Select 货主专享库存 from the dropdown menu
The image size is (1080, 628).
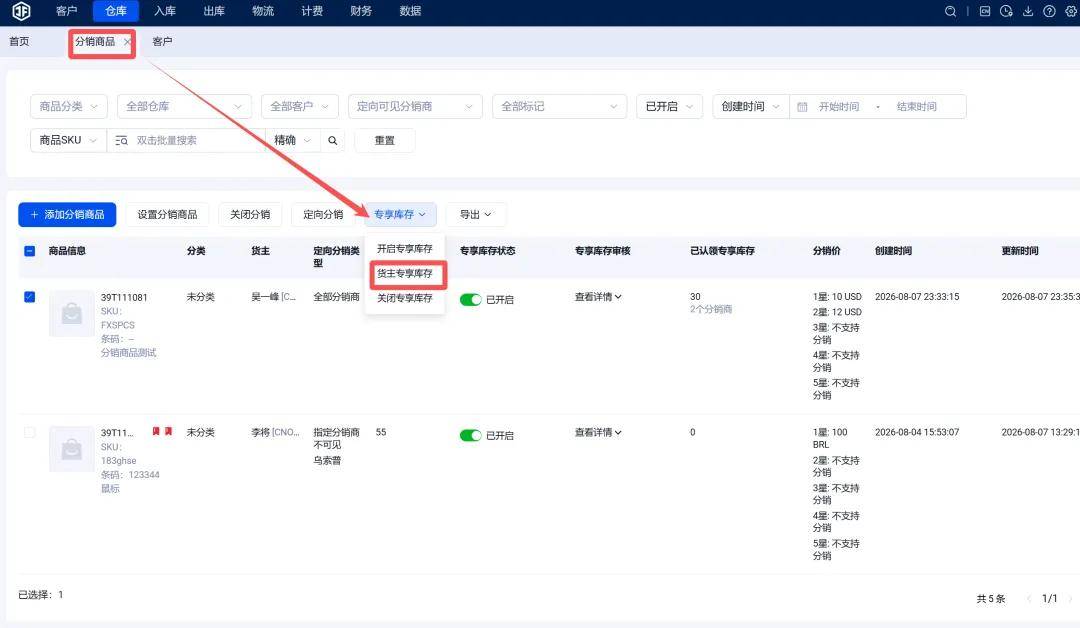pos(405,273)
